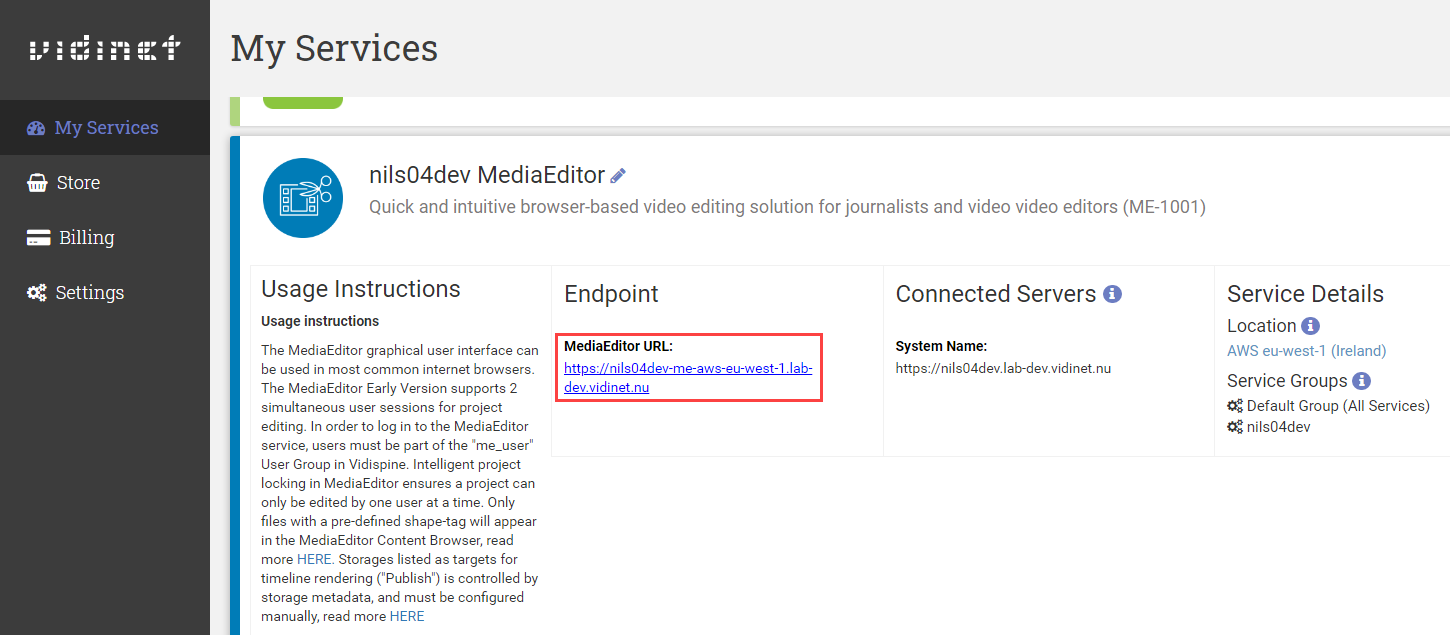Navigate to Store from the sidebar
Screen dimensions: 1450x635
click(78, 182)
